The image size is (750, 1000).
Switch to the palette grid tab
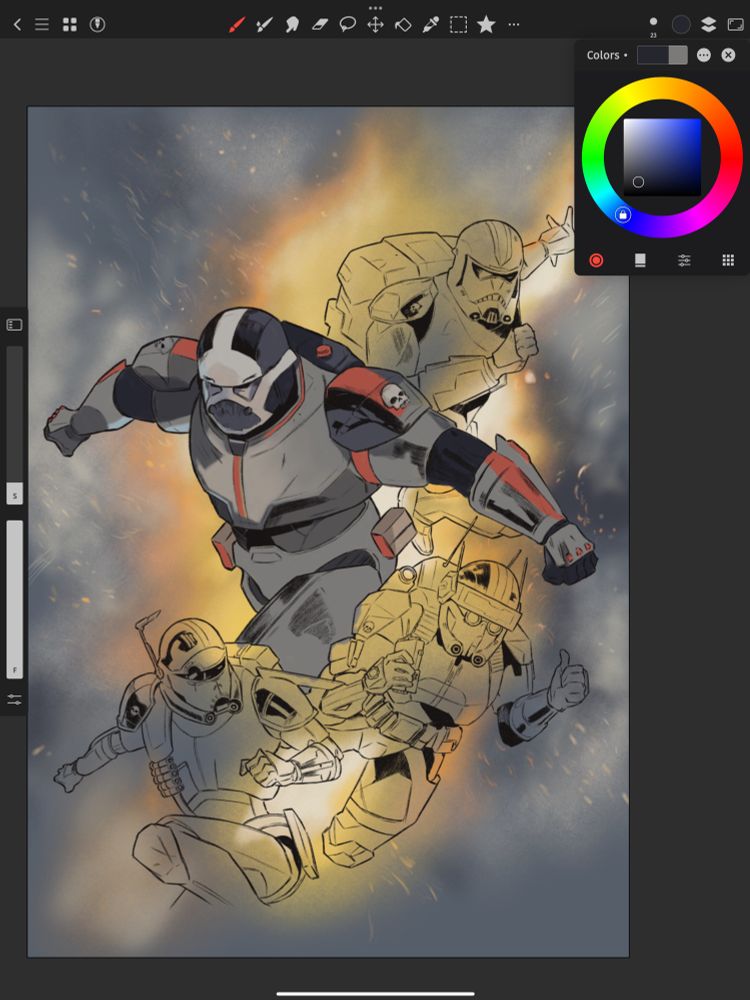(x=728, y=260)
